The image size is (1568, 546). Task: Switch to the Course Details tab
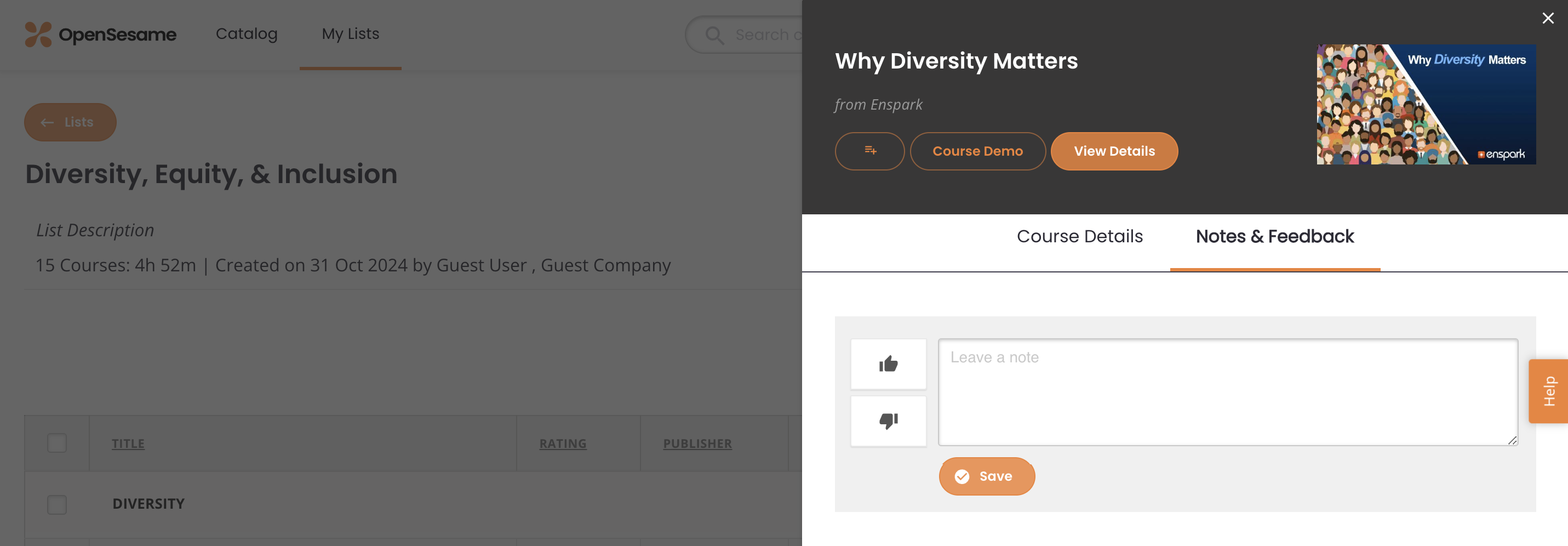click(x=1080, y=236)
